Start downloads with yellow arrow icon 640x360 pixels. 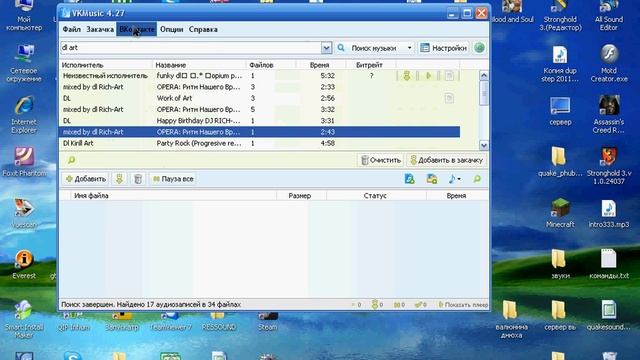[119, 179]
